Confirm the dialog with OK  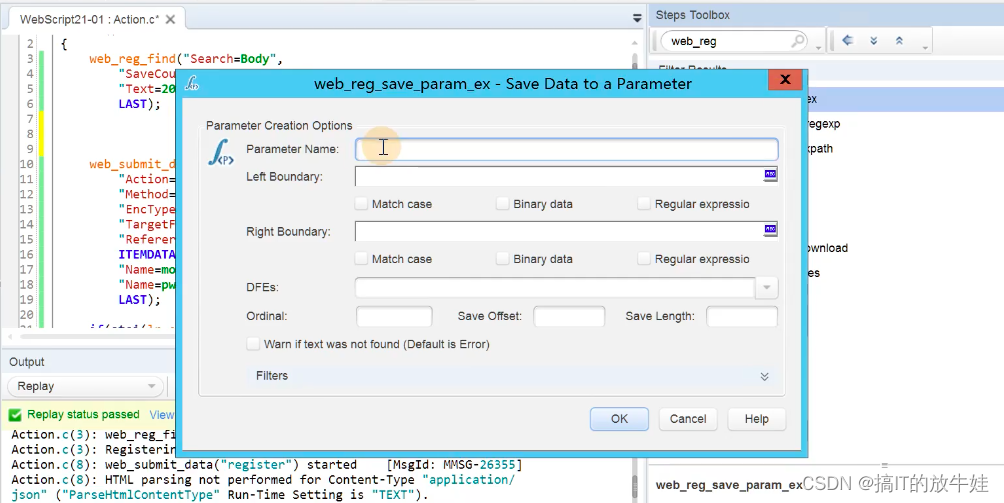[x=619, y=419]
